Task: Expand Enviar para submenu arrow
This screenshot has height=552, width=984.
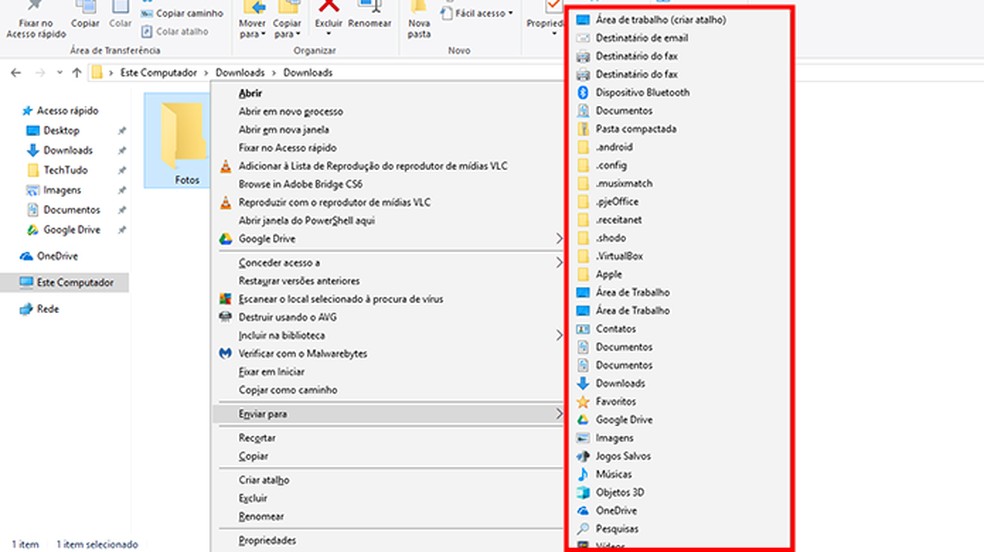Action: point(559,413)
